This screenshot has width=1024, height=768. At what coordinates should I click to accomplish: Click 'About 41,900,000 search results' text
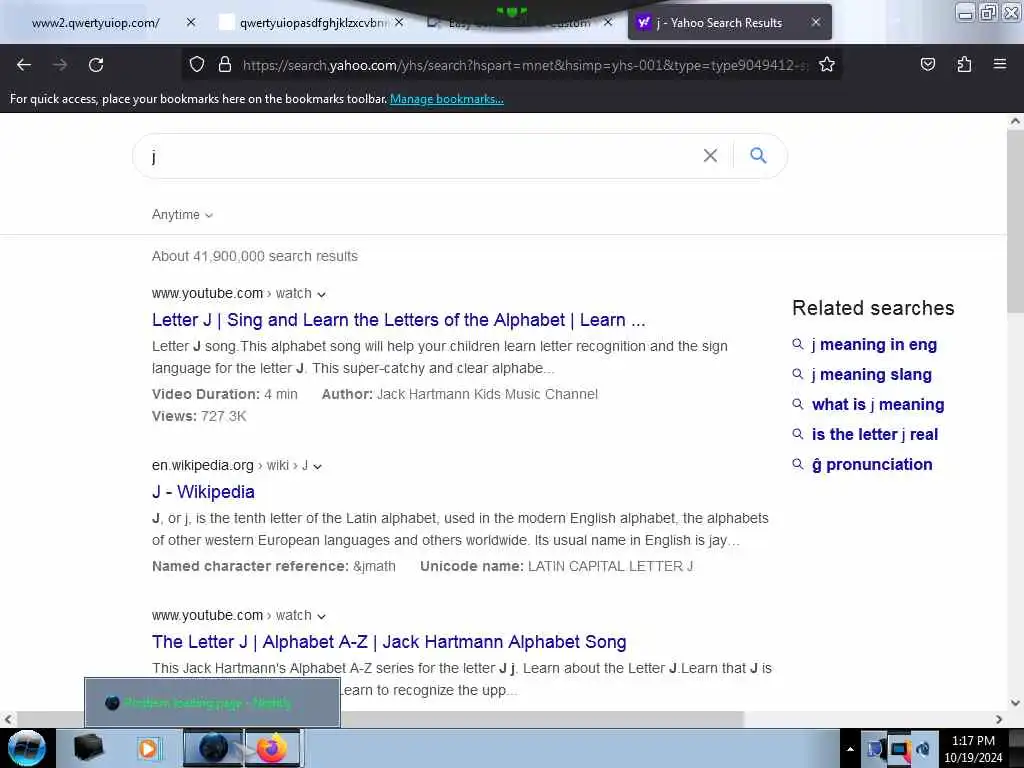(x=255, y=256)
